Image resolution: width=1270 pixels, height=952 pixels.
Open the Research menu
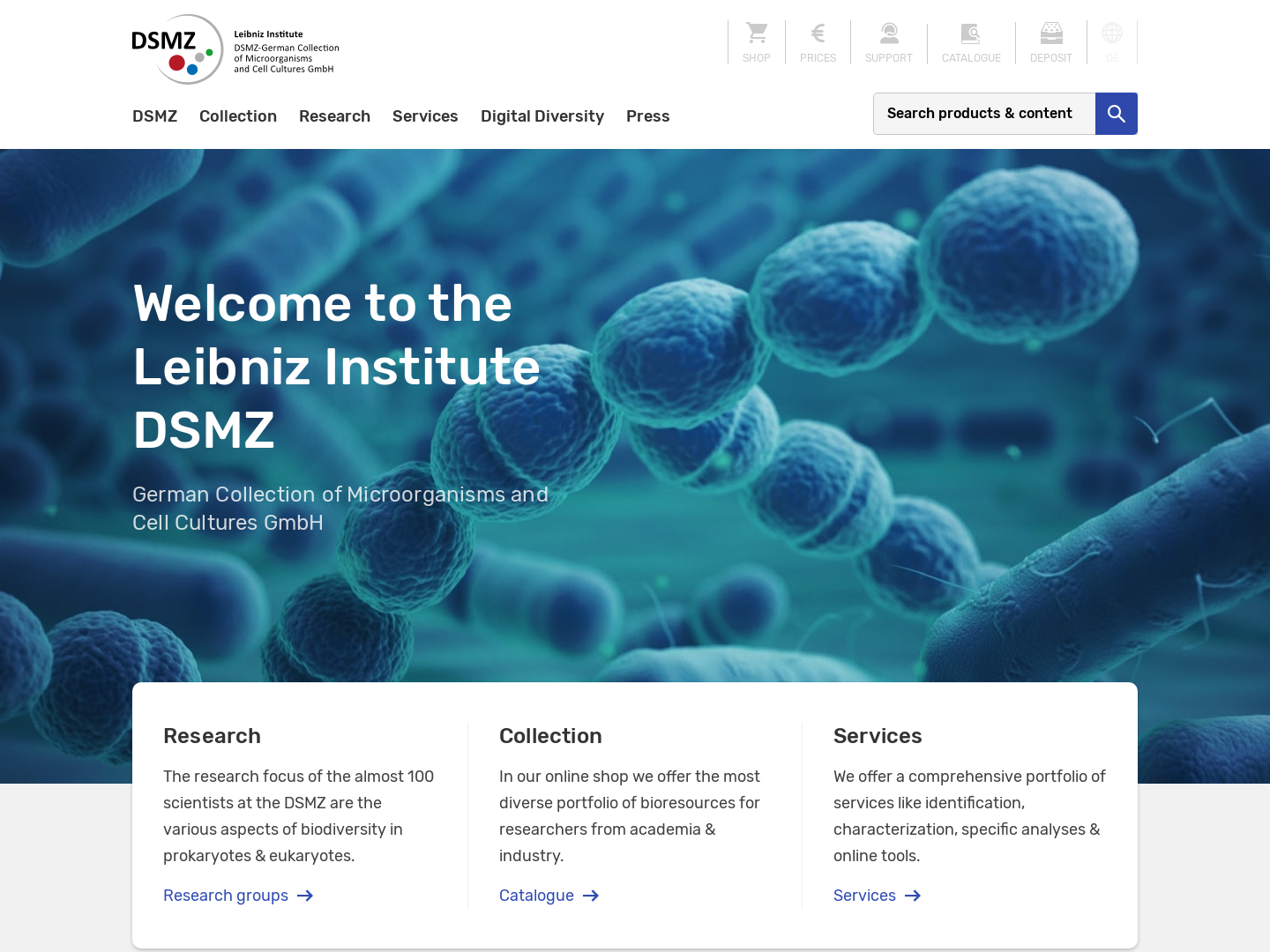point(334,116)
